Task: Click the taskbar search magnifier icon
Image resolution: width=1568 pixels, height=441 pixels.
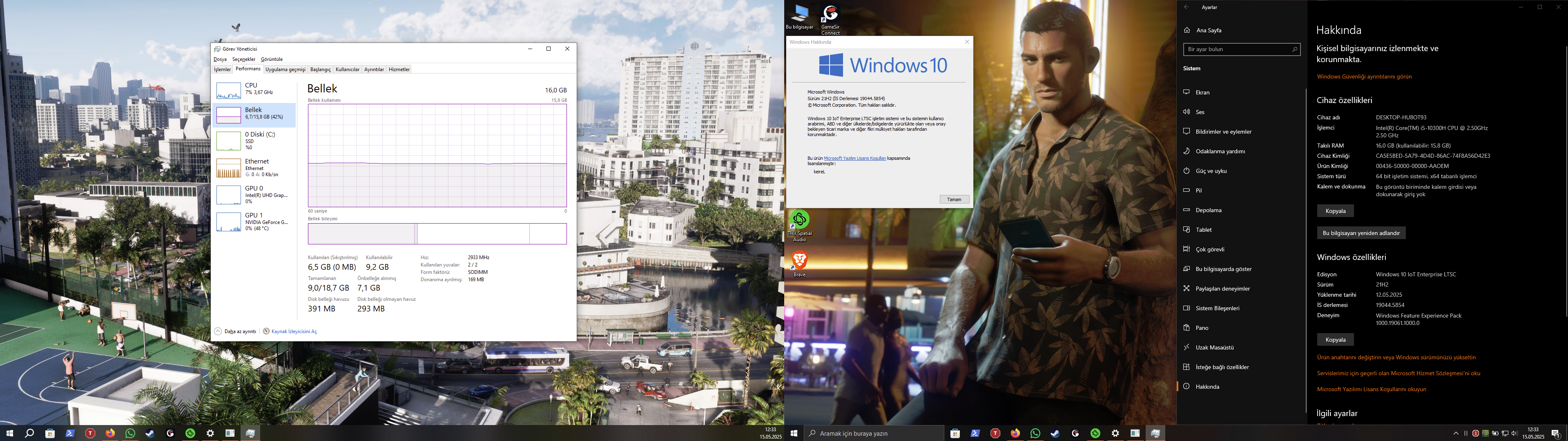Action: pyautogui.click(x=29, y=434)
